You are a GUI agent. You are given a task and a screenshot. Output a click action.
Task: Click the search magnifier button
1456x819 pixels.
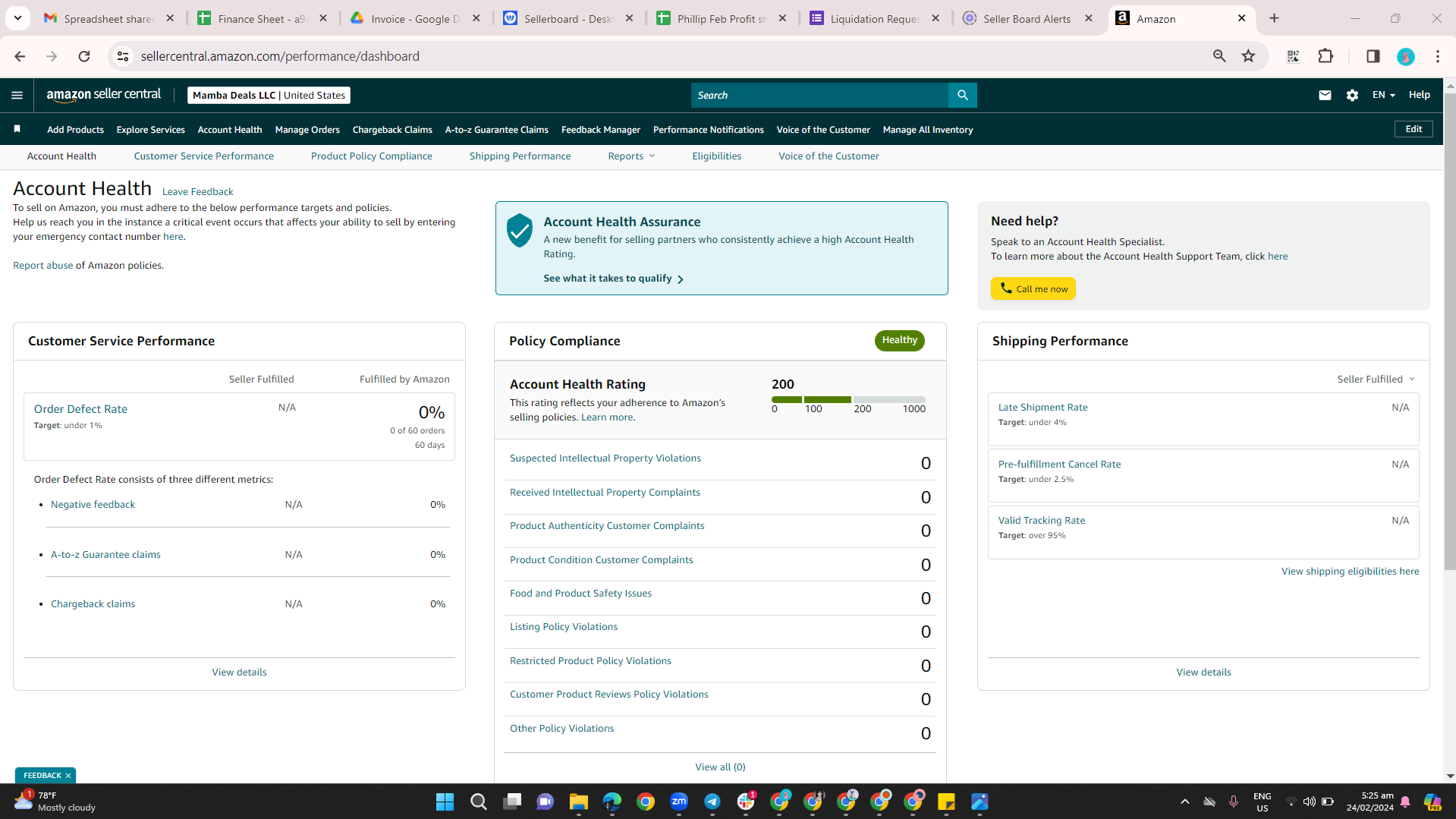962,95
